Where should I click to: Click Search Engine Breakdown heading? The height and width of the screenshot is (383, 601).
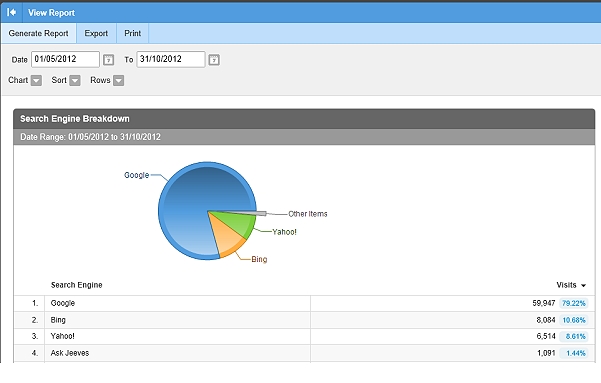pyautogui.click(x=75, y=119)
